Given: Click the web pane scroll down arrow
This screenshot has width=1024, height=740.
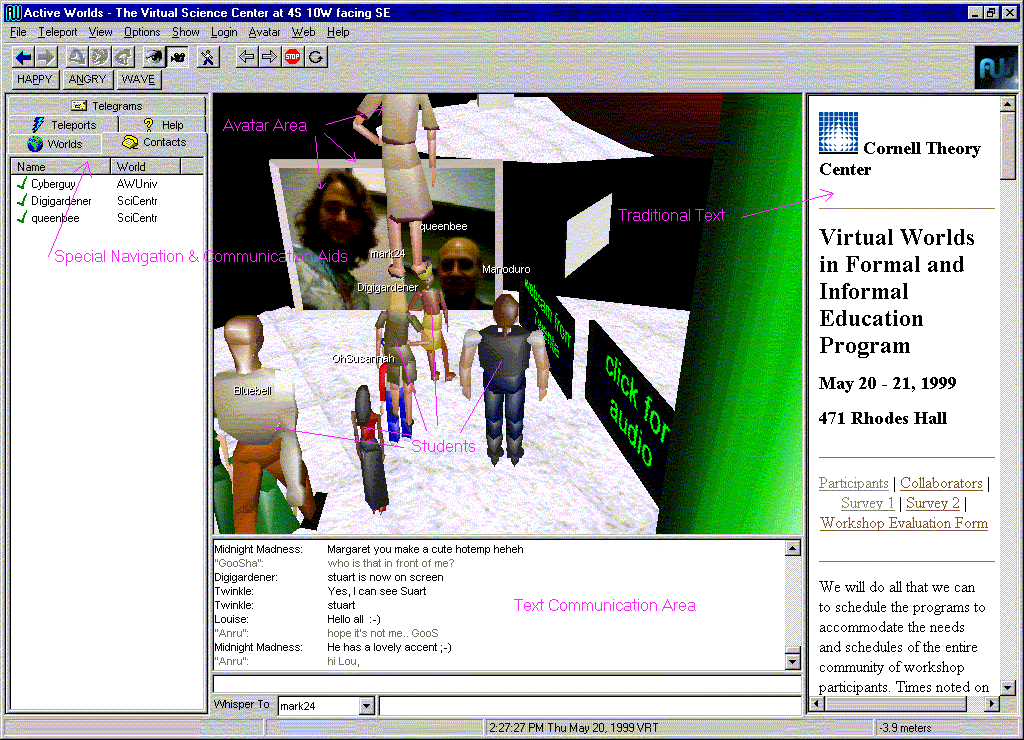Looking at the screenshot, I should (1008, 688).
